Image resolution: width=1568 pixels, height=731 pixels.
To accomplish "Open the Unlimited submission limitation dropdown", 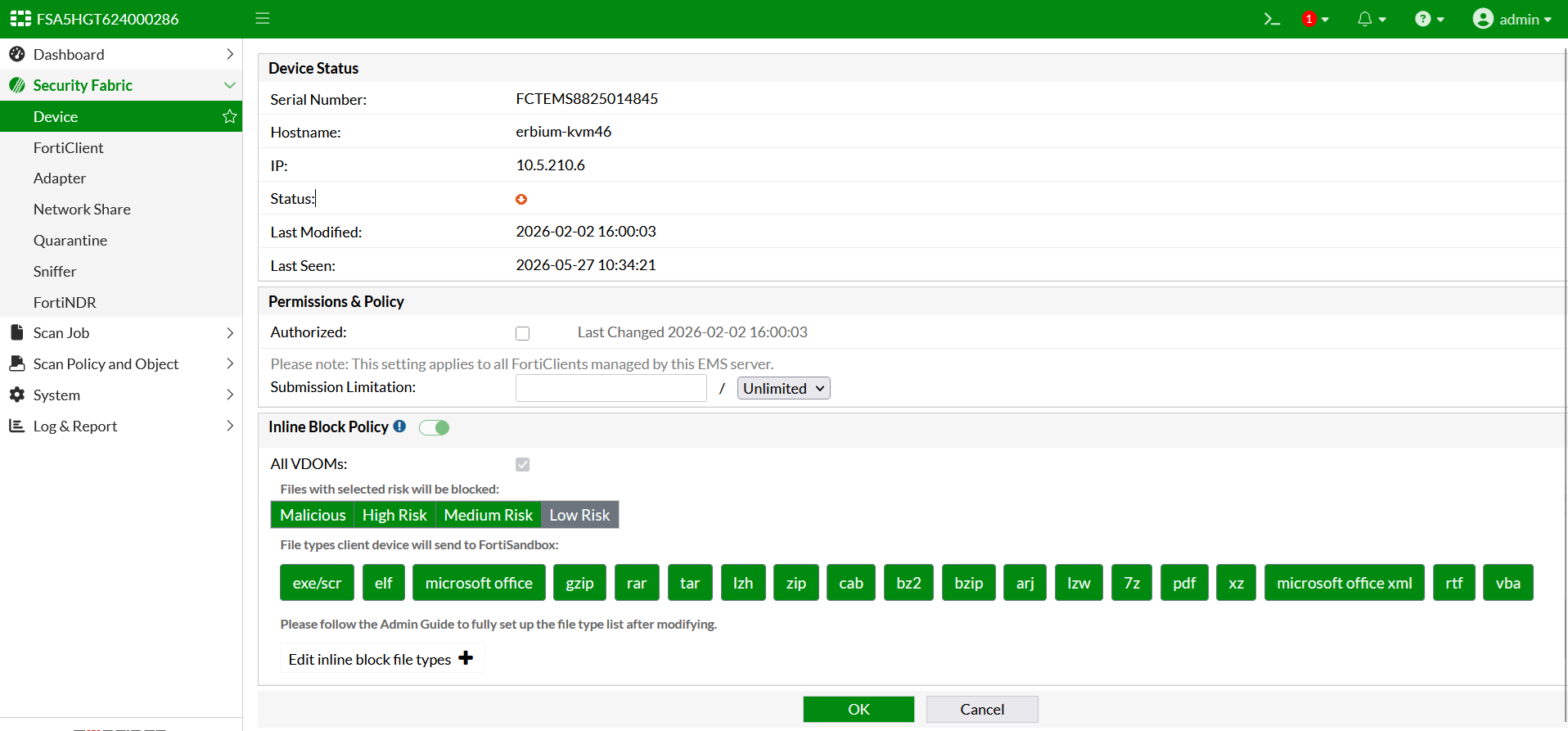I will [783, 388].
